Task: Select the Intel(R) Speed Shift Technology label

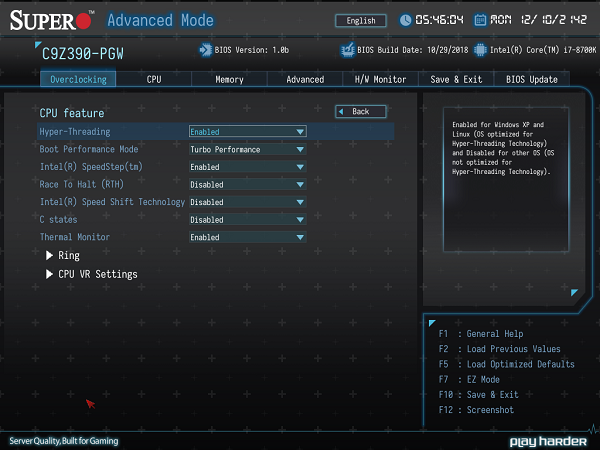Action: click(x=112, y=202)
